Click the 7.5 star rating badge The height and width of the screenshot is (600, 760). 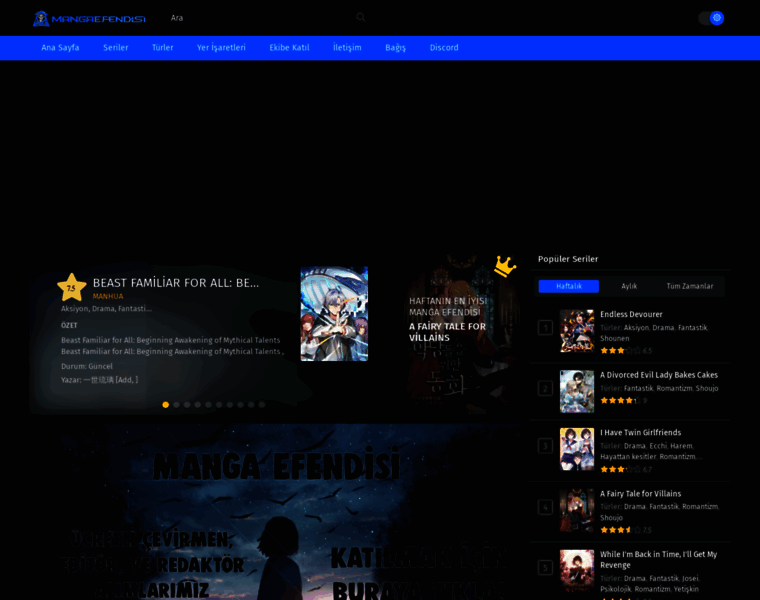coord(71,288)
